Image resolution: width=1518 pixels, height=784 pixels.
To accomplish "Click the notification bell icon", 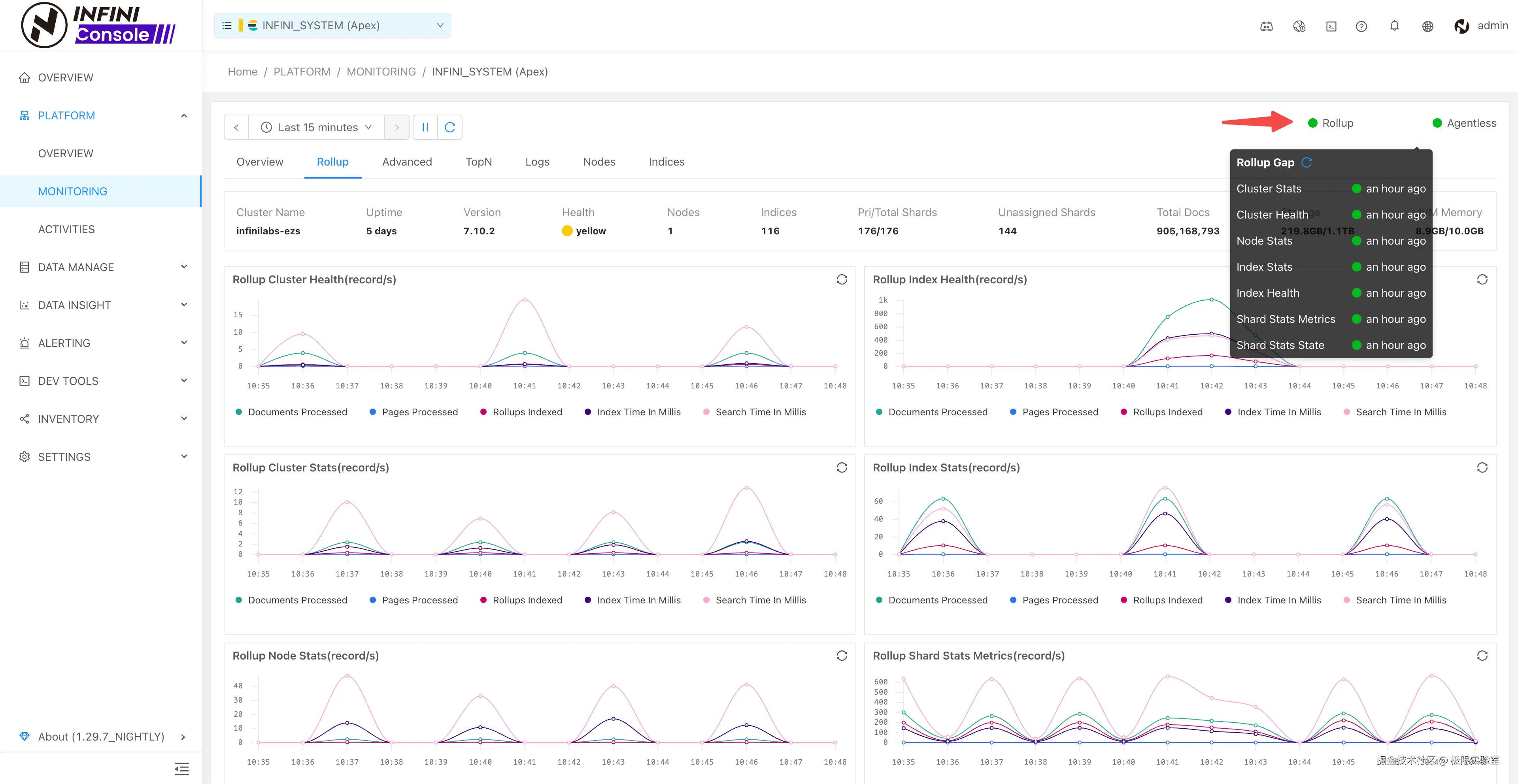I will [x=1394, y=26].
